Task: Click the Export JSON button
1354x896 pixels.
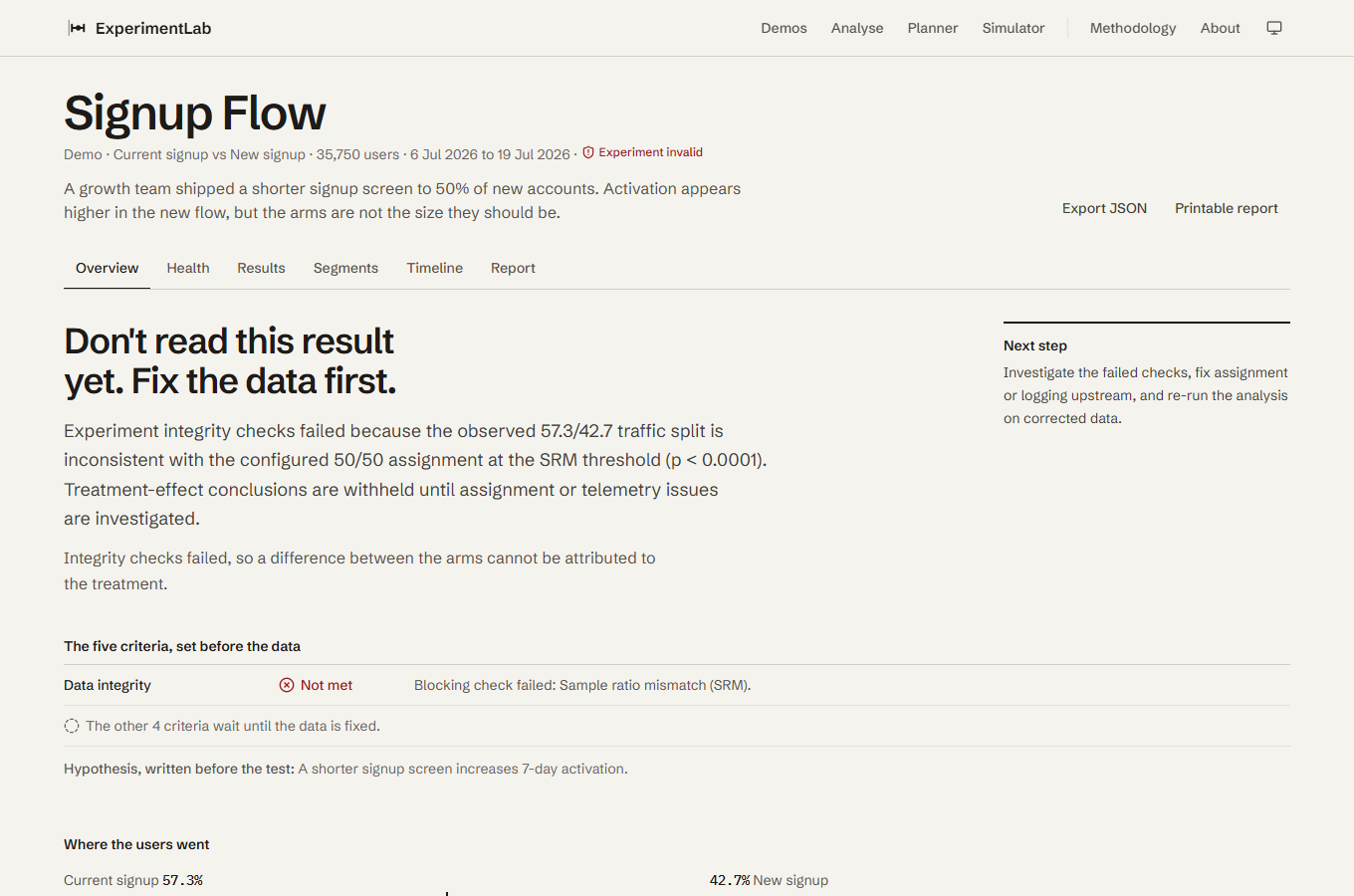Action: pos(1104,208)
